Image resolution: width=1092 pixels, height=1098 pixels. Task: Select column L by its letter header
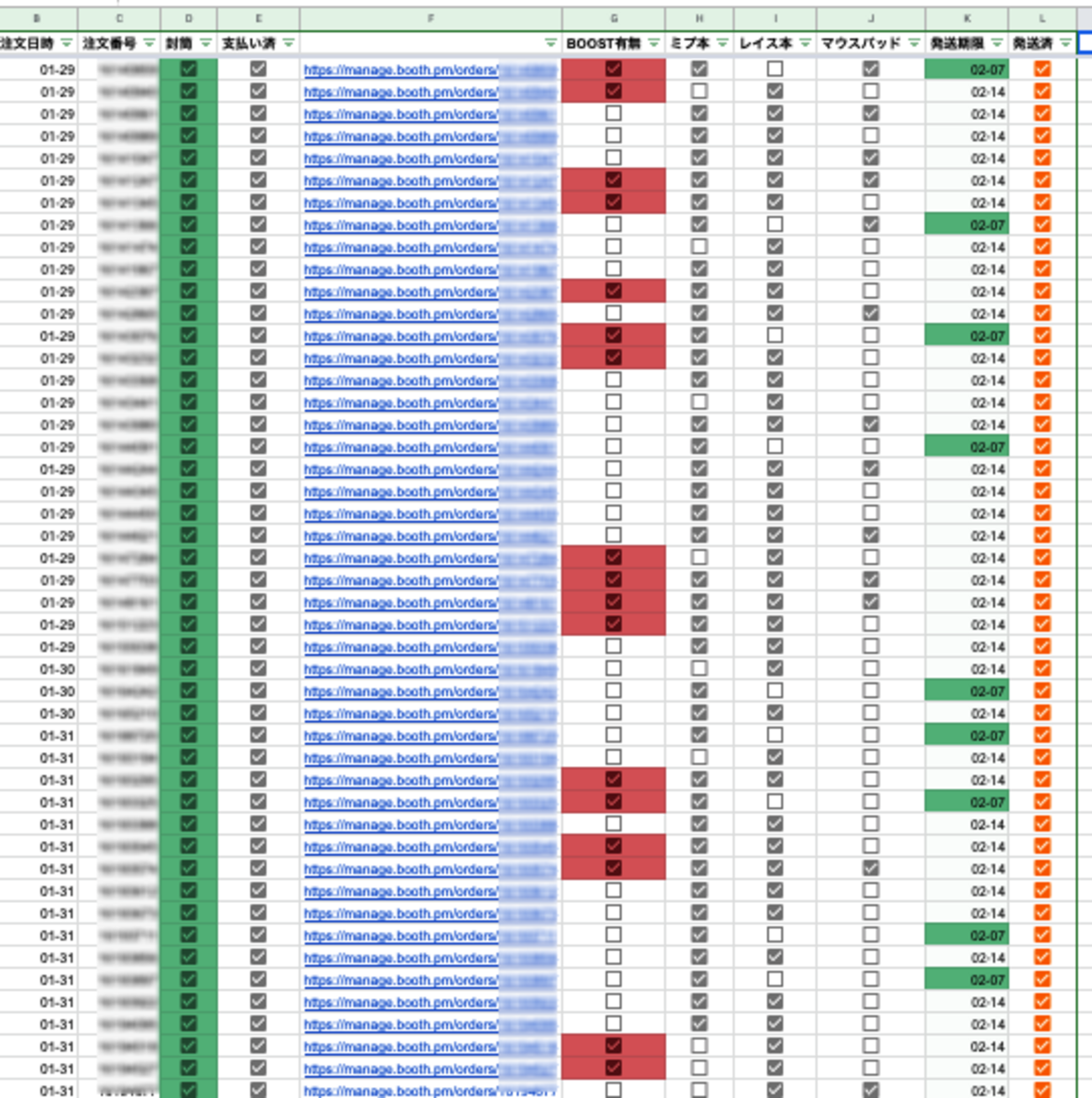(x=1042, y=18)
